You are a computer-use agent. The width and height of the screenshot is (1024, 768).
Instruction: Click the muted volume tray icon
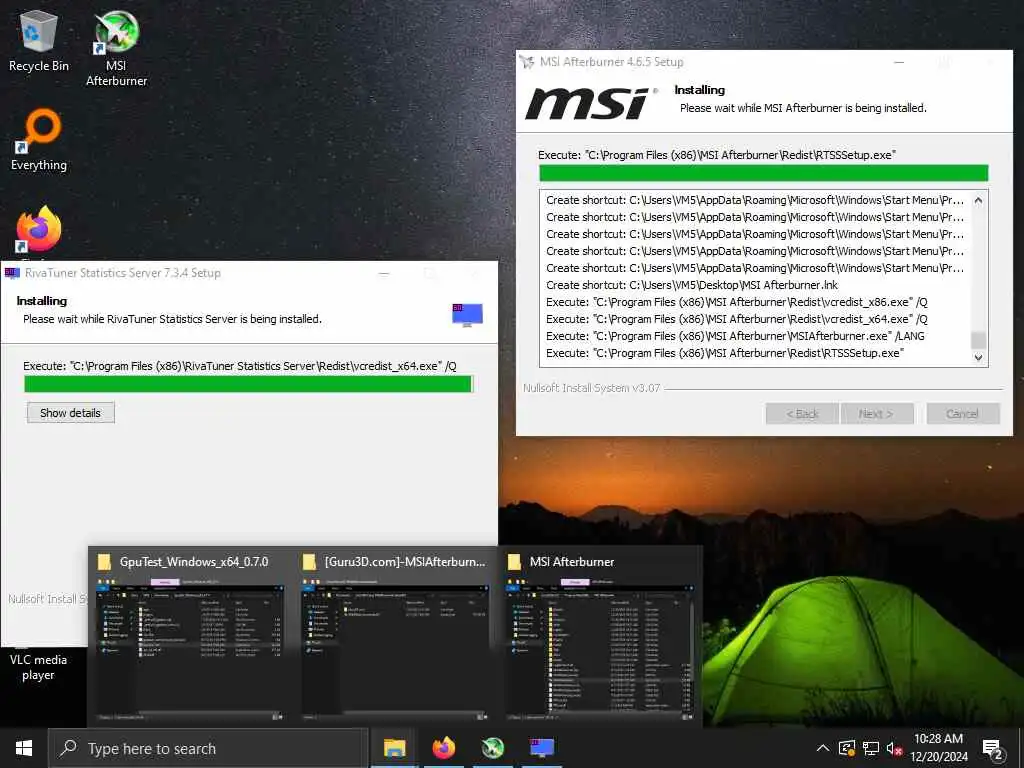point(894,748)
